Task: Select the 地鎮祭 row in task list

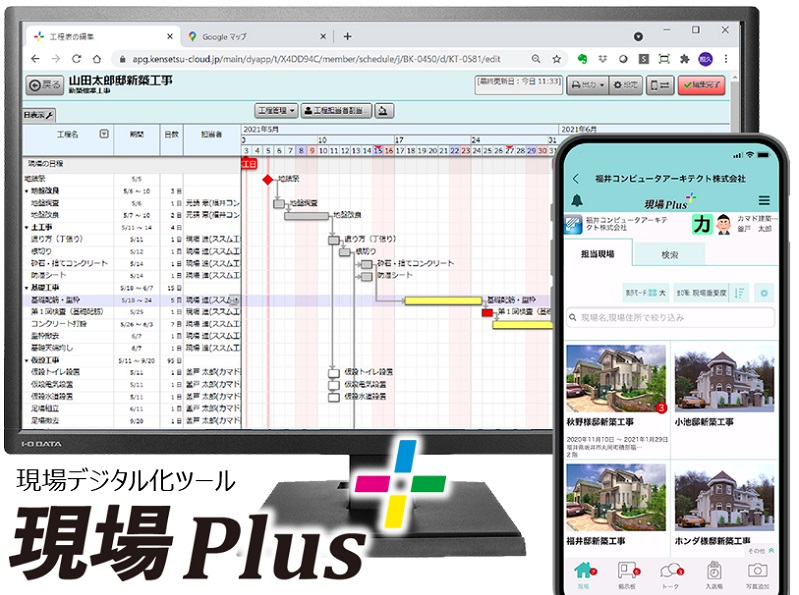Action: click(x=131, y=179)
